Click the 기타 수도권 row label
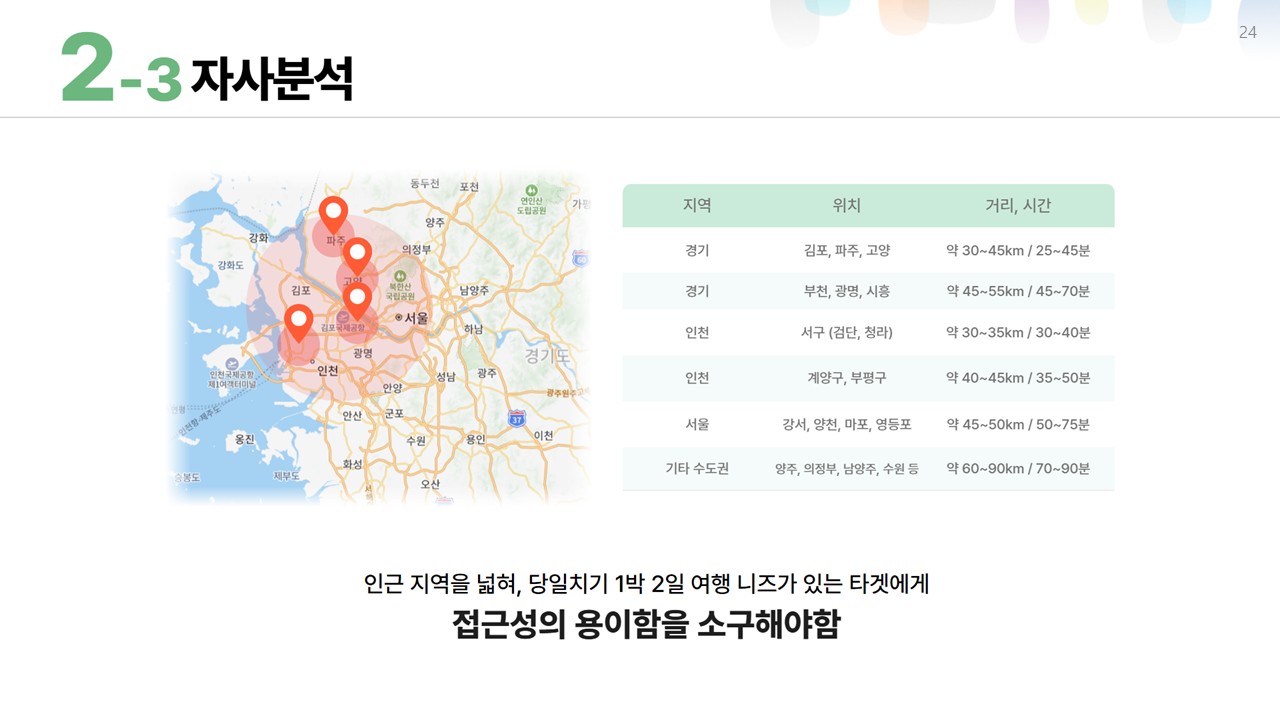The width and height of the screenshot is (1280, 720). click(x=697, y=468)
